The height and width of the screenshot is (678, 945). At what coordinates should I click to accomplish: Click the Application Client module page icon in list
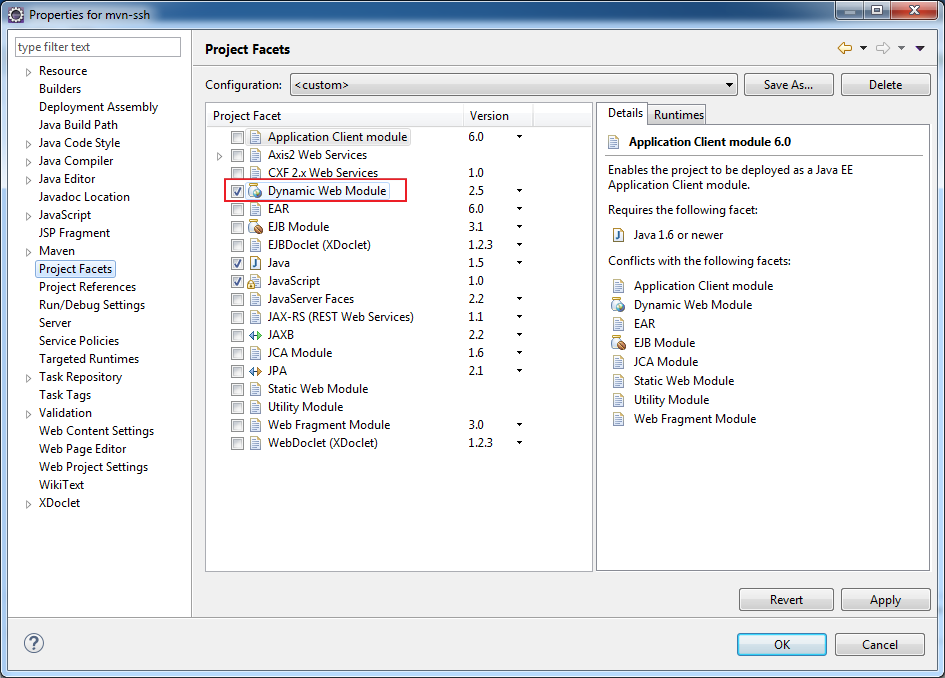(x=256, y=137)
